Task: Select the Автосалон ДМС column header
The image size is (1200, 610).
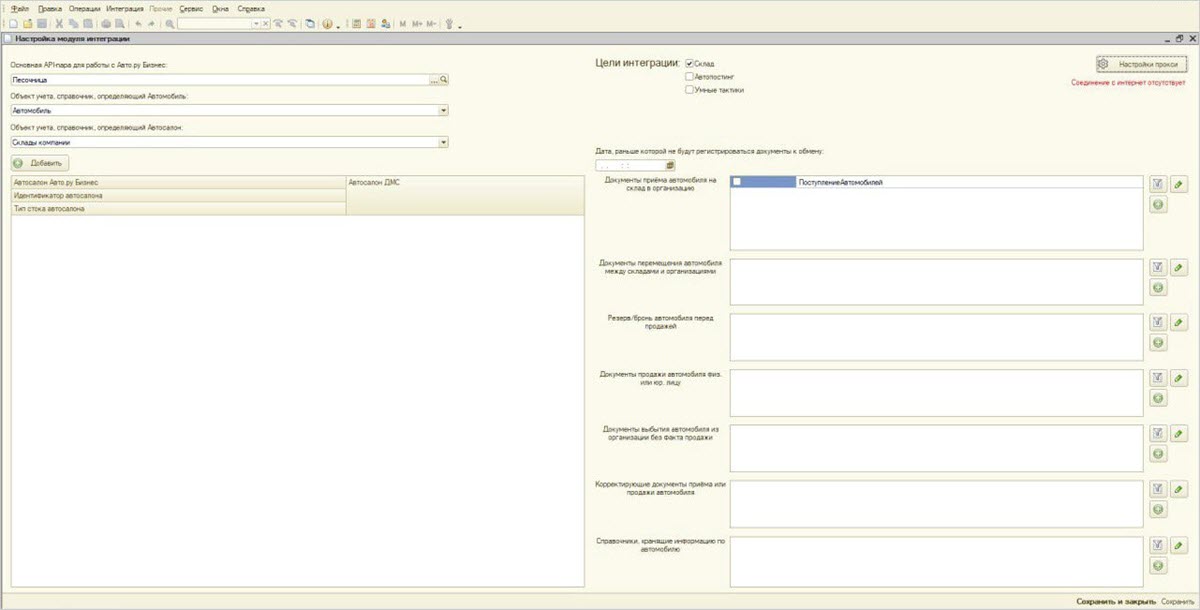Action: (464, 195)
